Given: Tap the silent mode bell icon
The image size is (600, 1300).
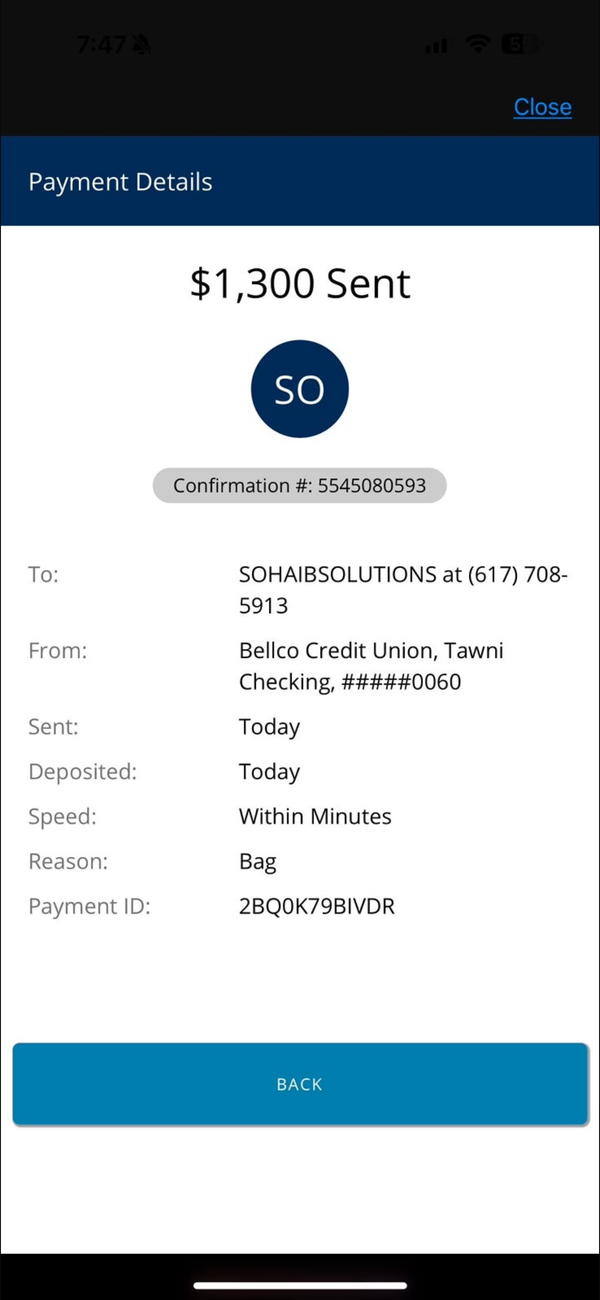Looking at the screenshot, I should click(142, 45).
